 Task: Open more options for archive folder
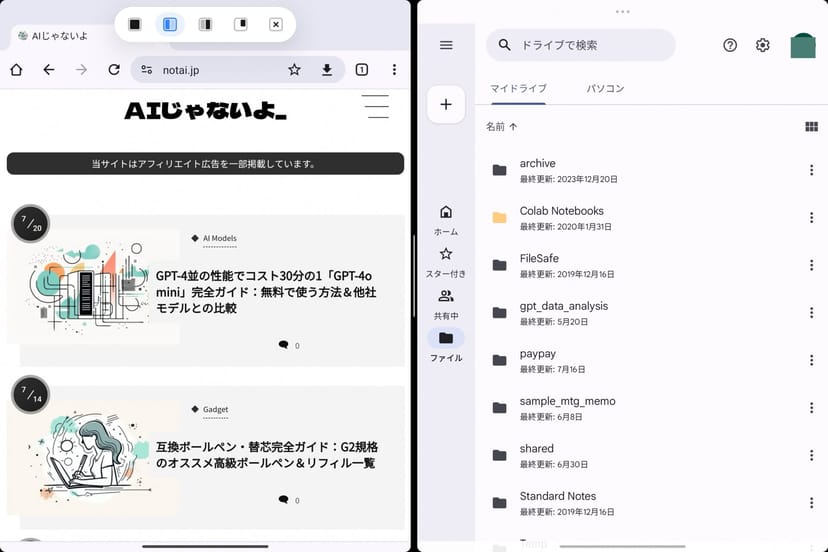click(x=811, y=170)
